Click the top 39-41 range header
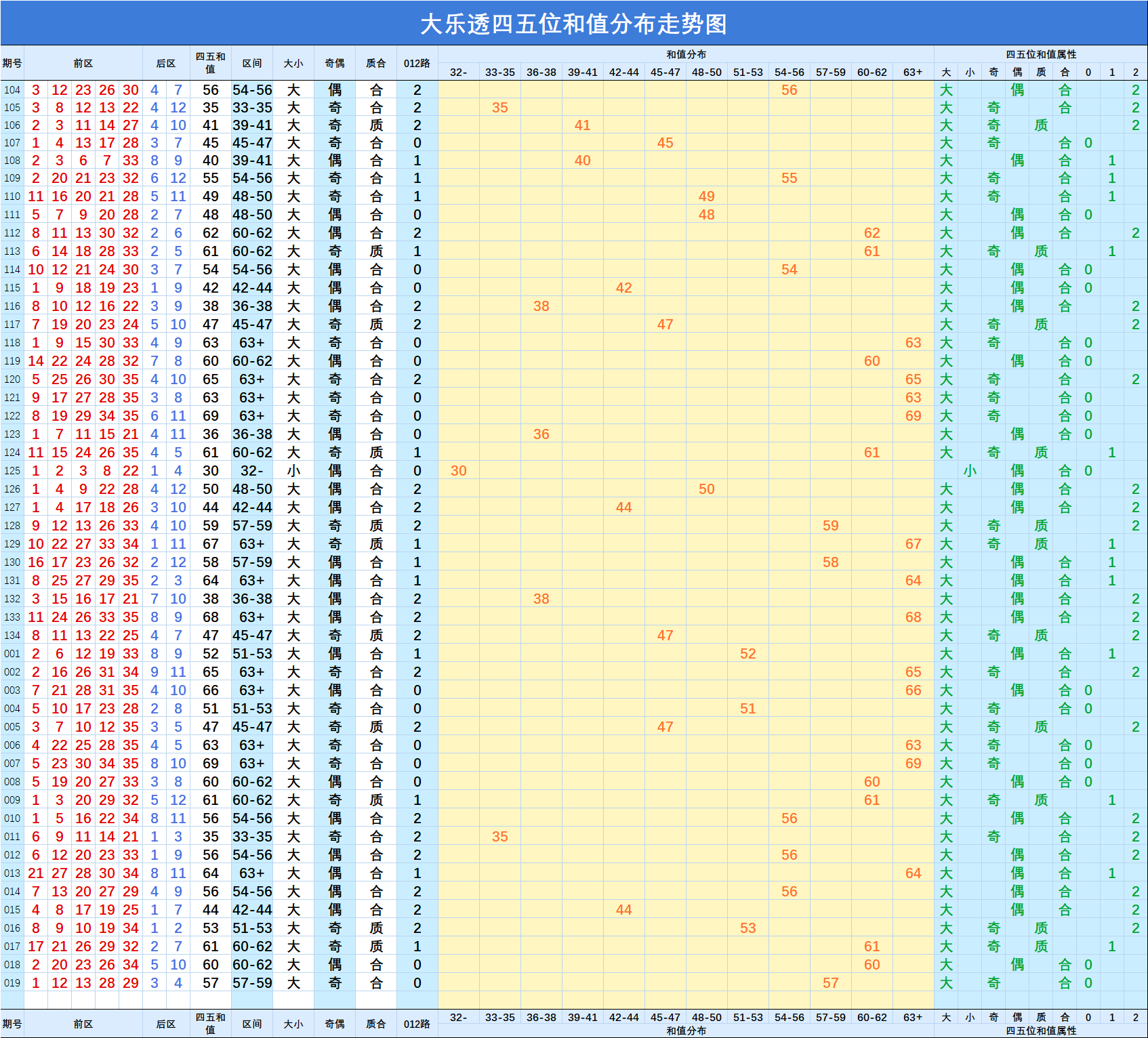 (x=583, y=72)
